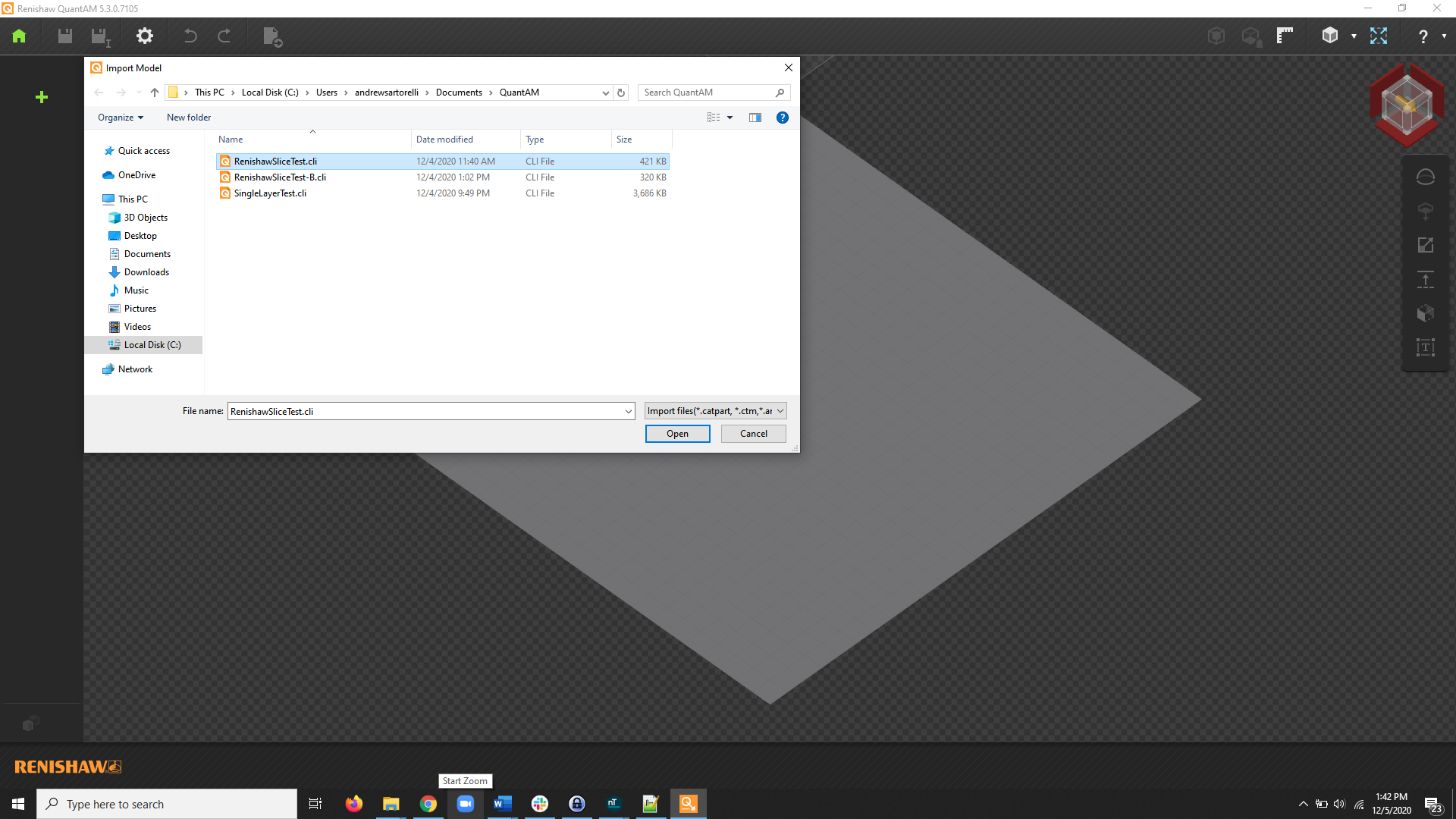
Task: Open the settings gear in QuantAM toolbar
Action: point(144,36)
